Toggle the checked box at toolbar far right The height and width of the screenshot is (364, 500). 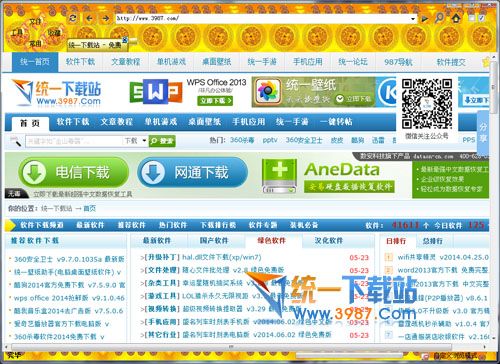pyautogui.click(x=482, y=18)
